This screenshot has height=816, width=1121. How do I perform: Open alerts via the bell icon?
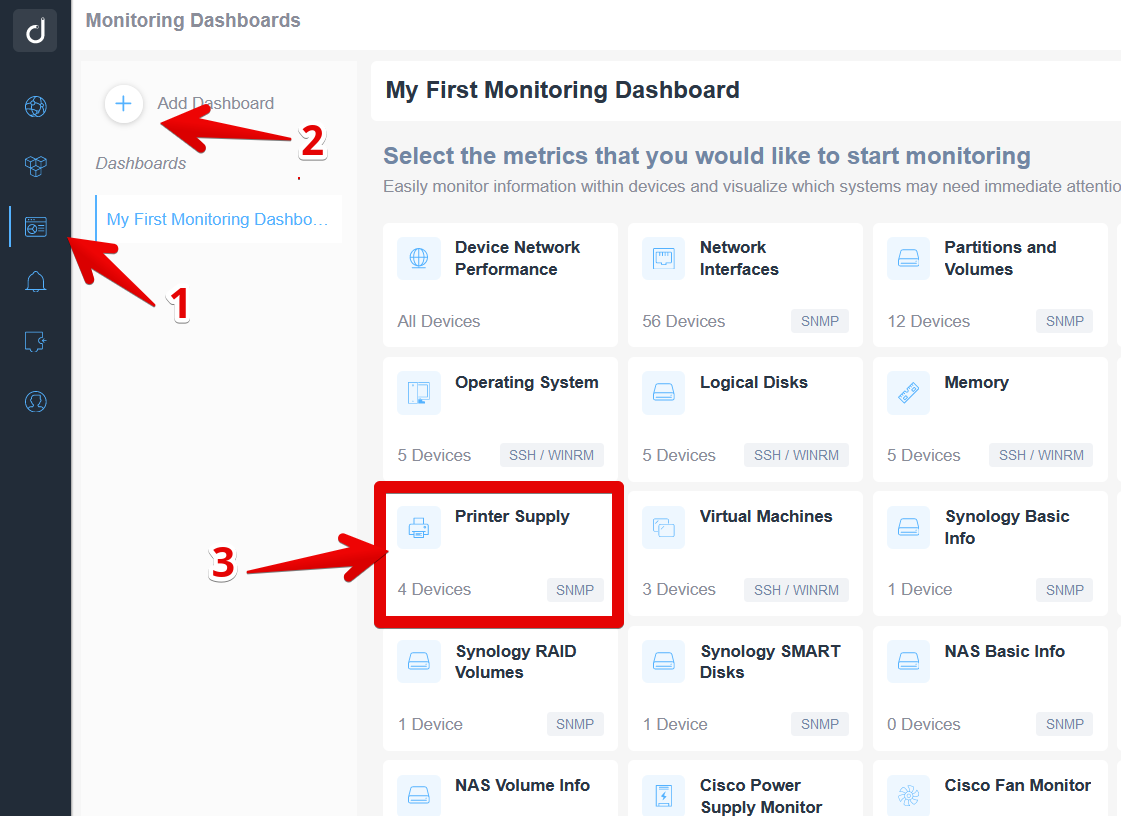(x=35, y=282)
